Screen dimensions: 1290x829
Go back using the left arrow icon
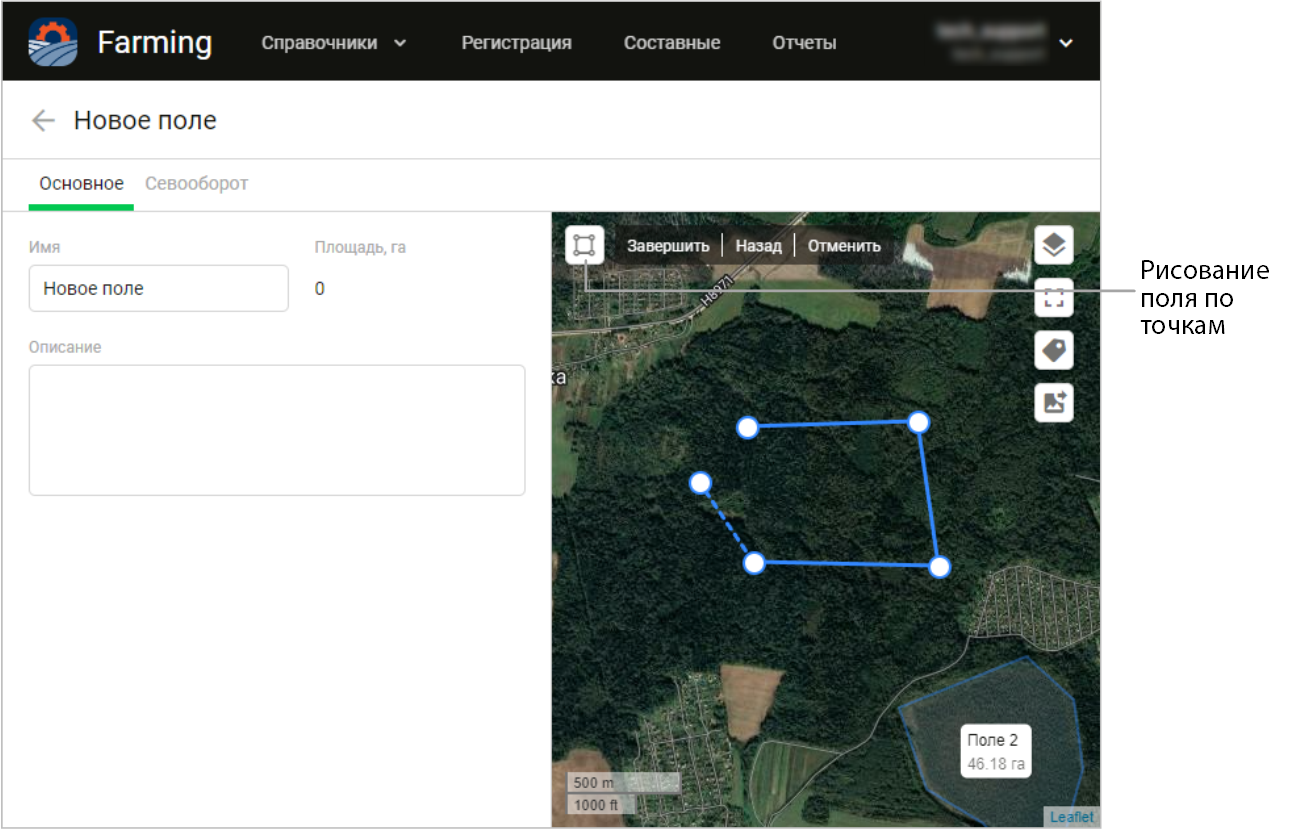coord(42,121)
